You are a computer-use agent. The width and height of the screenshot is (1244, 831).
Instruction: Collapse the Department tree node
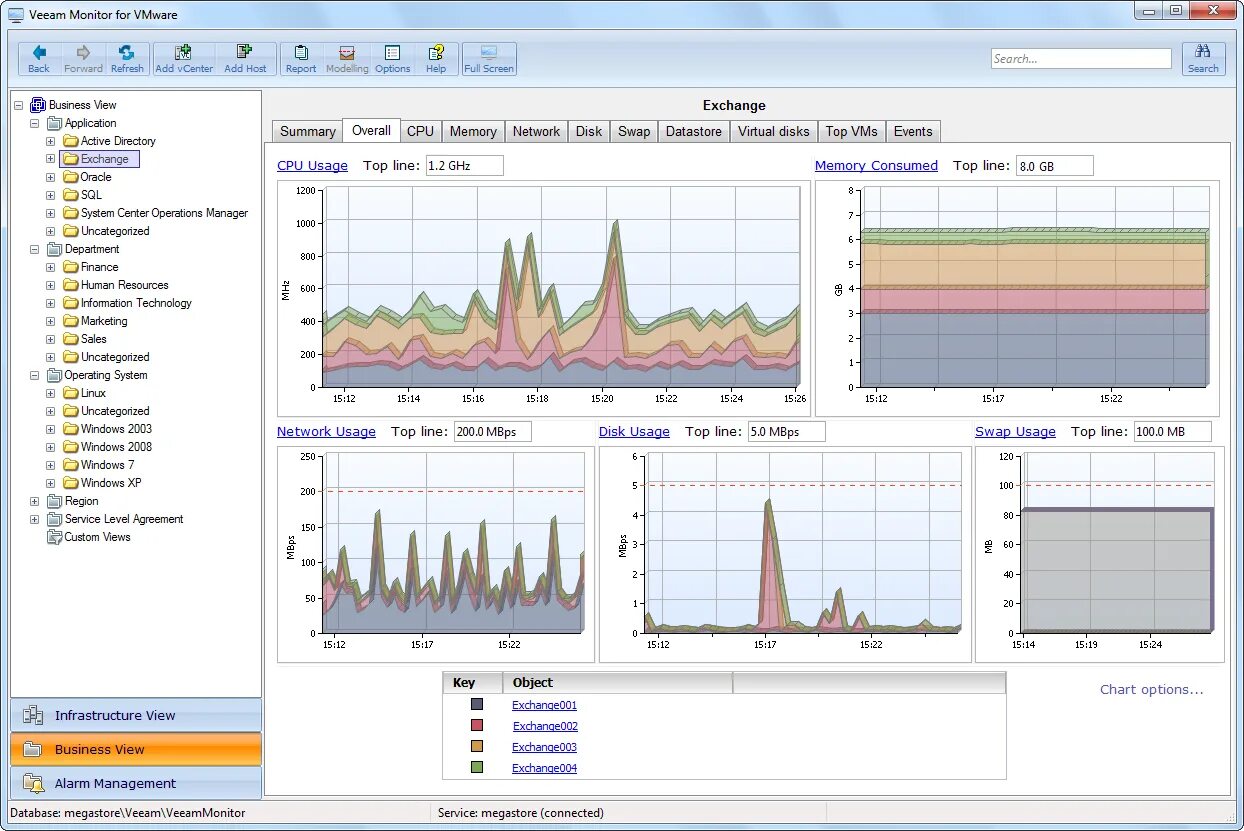33,249
